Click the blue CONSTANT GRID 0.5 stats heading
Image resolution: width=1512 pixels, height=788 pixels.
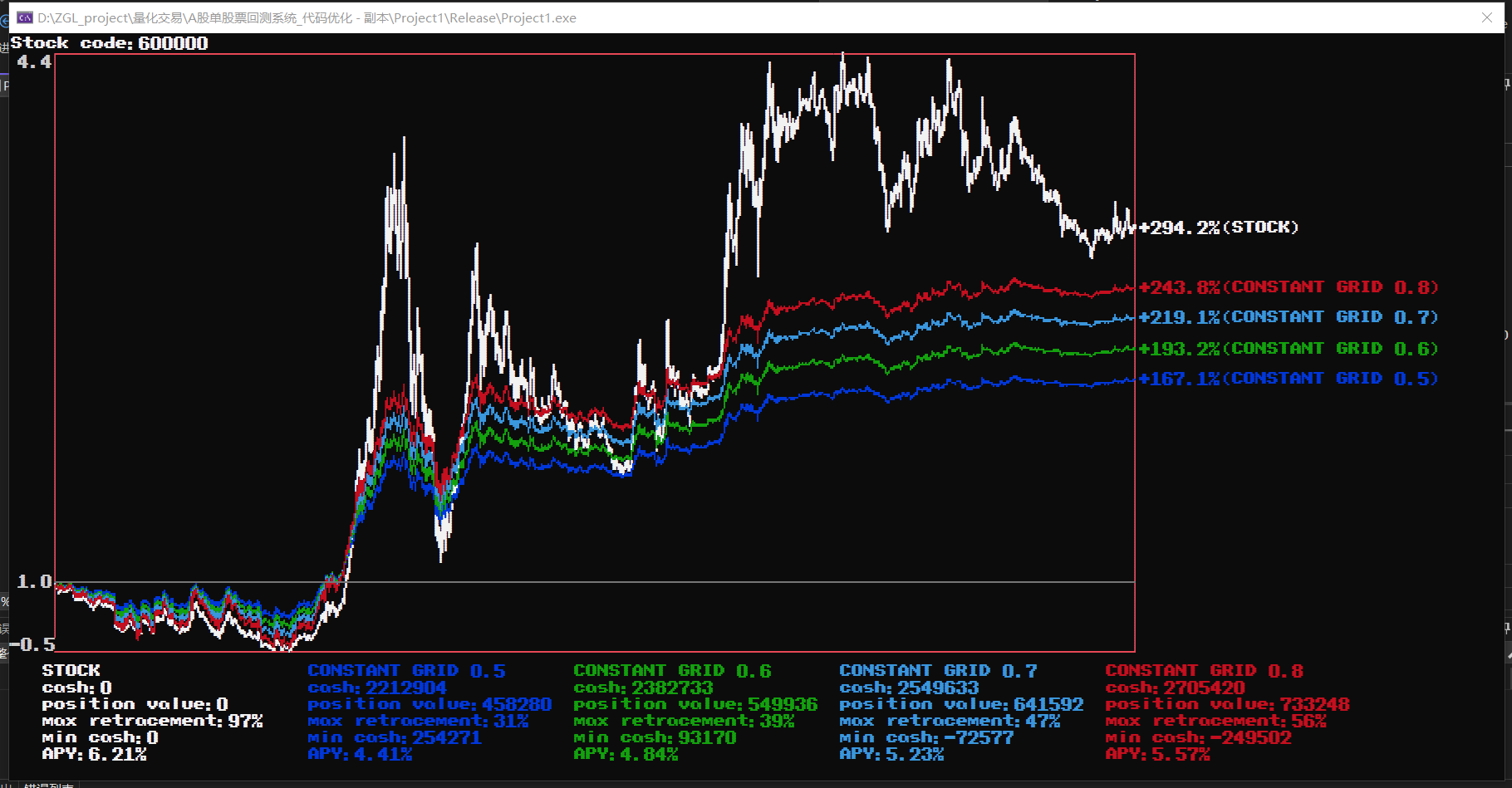406,670
